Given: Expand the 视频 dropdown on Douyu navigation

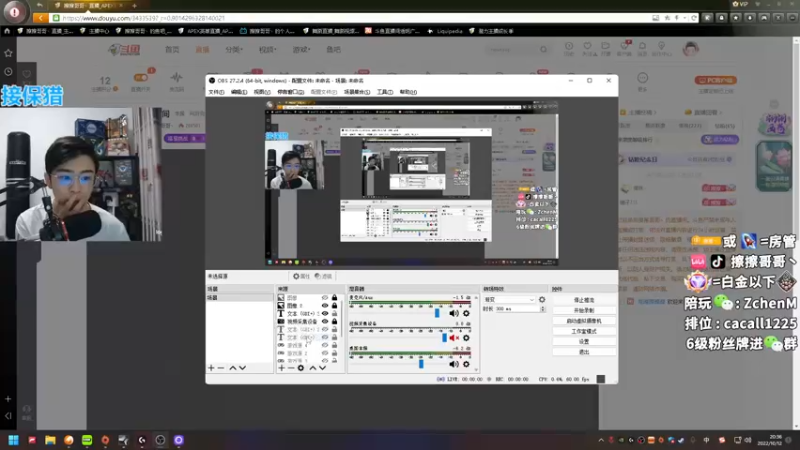Looking at the screenshot, I should pos(267,49).
